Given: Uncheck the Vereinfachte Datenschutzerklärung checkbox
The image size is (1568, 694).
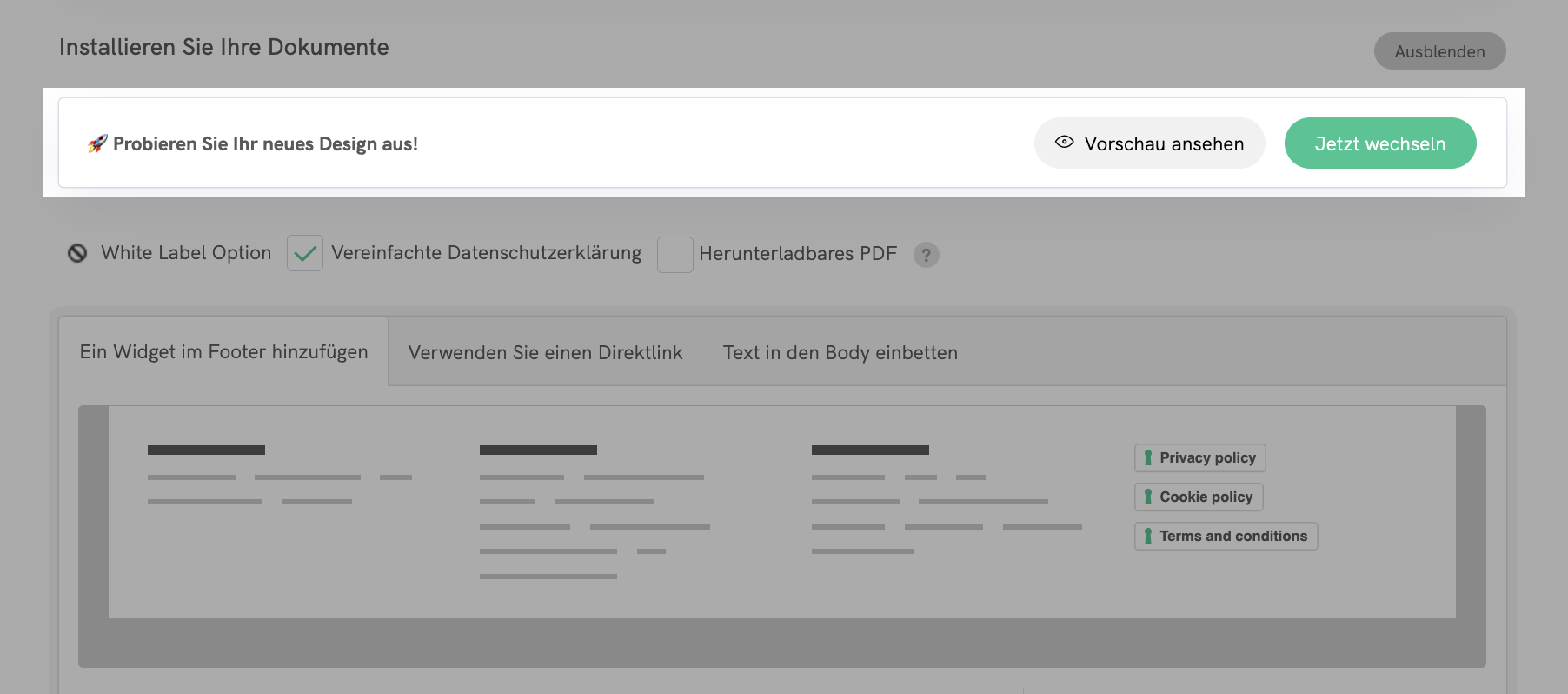Looking at the screenshot, I should click(x=305, y=254).
